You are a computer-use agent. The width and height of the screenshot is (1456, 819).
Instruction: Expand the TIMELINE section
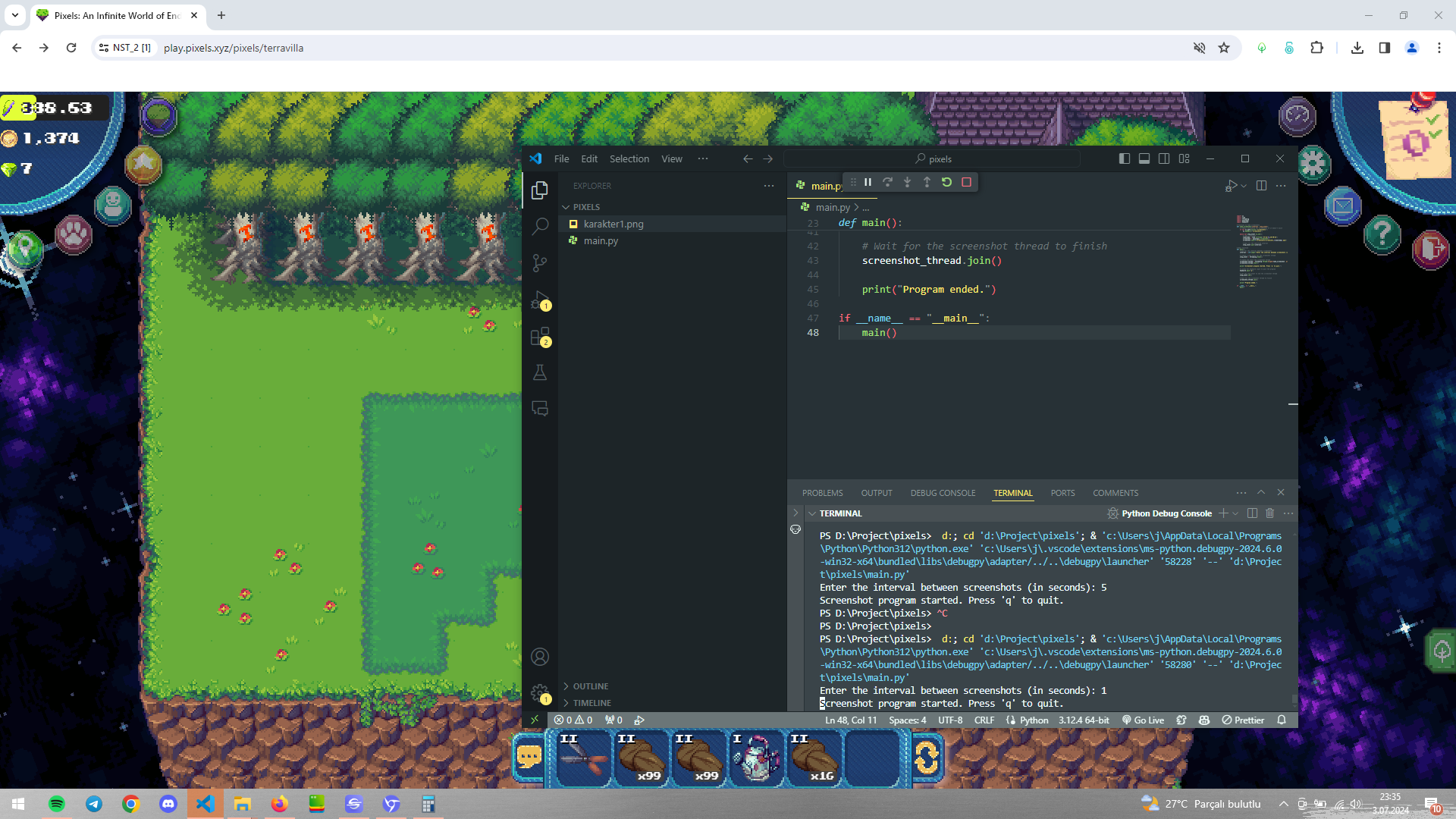click(591, 703)
